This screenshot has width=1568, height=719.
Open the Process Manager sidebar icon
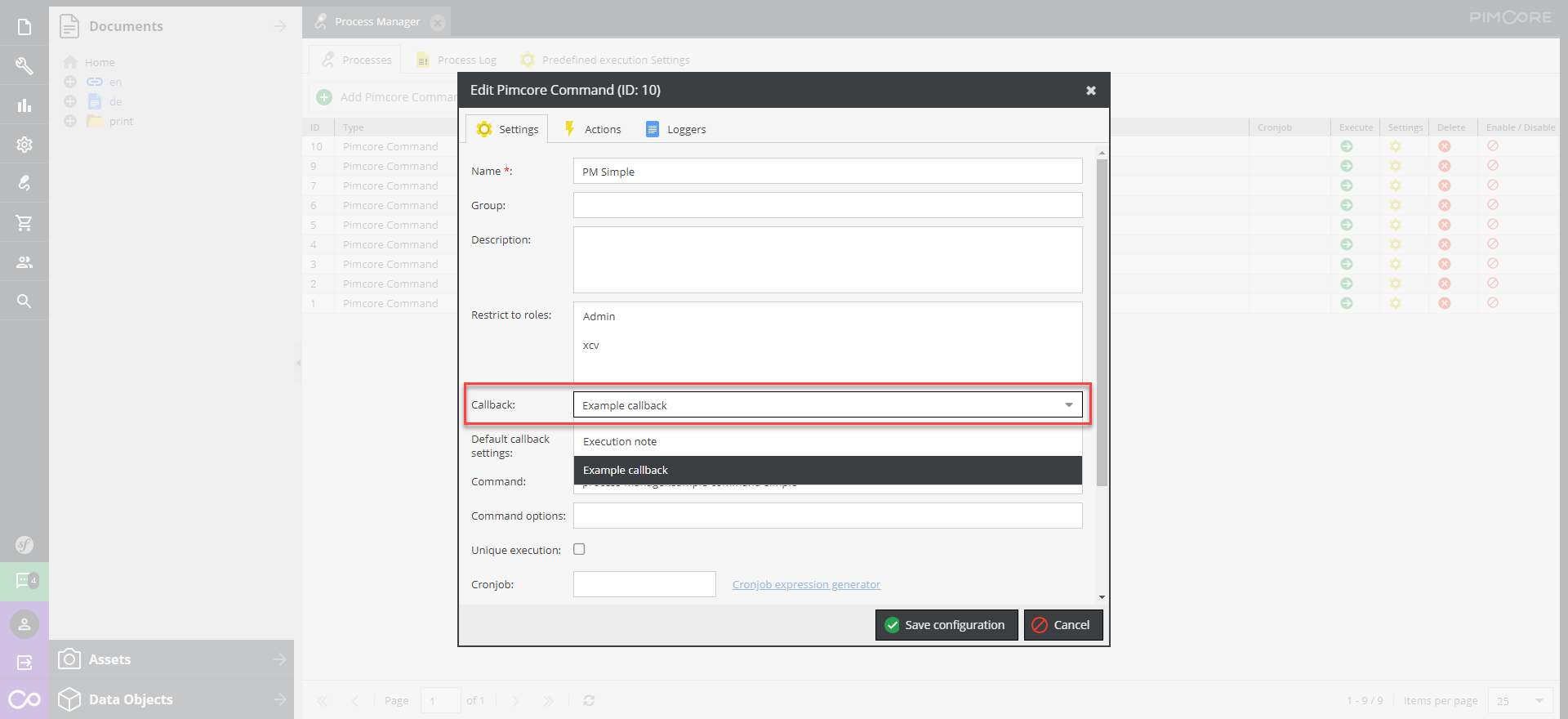tap(24, 183)
